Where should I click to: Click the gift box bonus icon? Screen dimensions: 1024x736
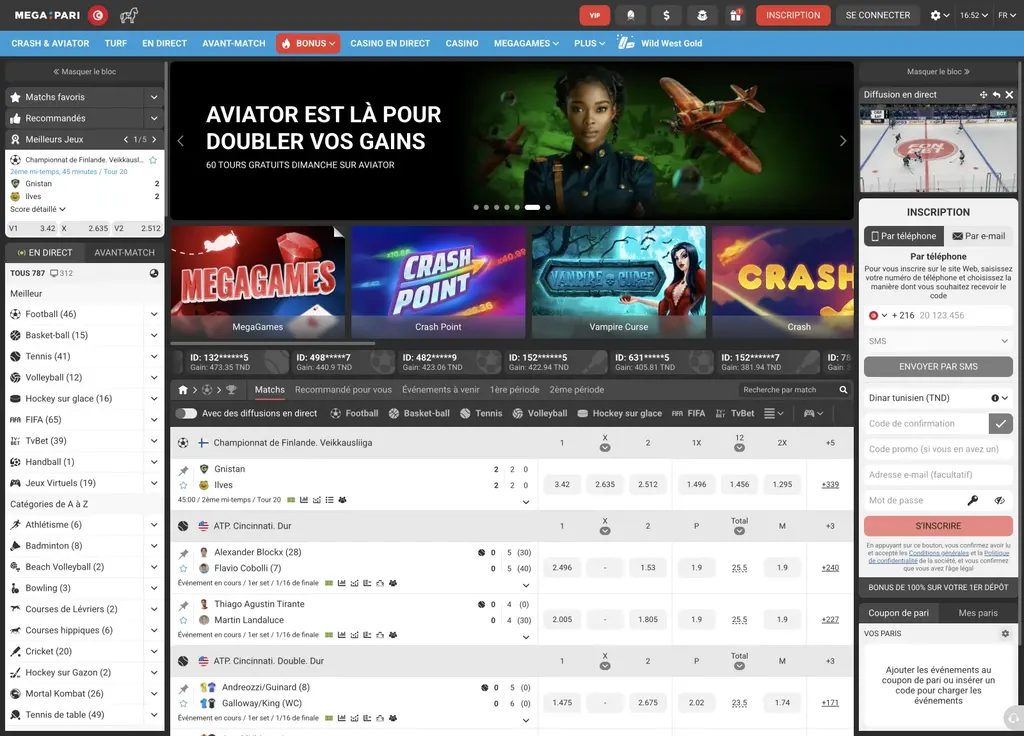coord(735,15)
